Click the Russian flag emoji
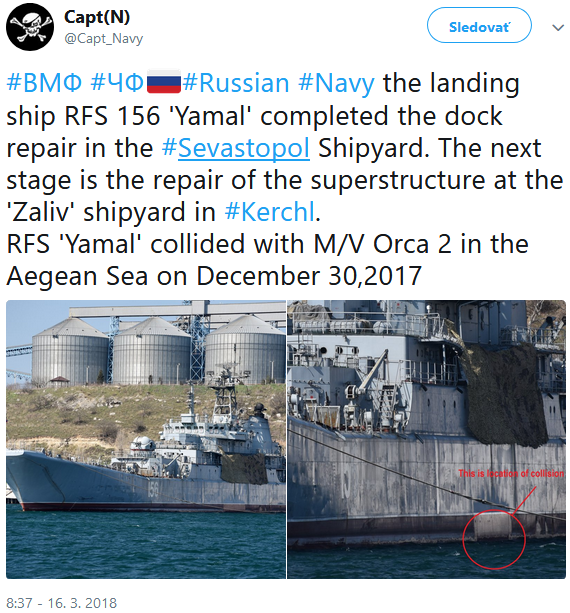570x613 pixels. click(163, 82)
